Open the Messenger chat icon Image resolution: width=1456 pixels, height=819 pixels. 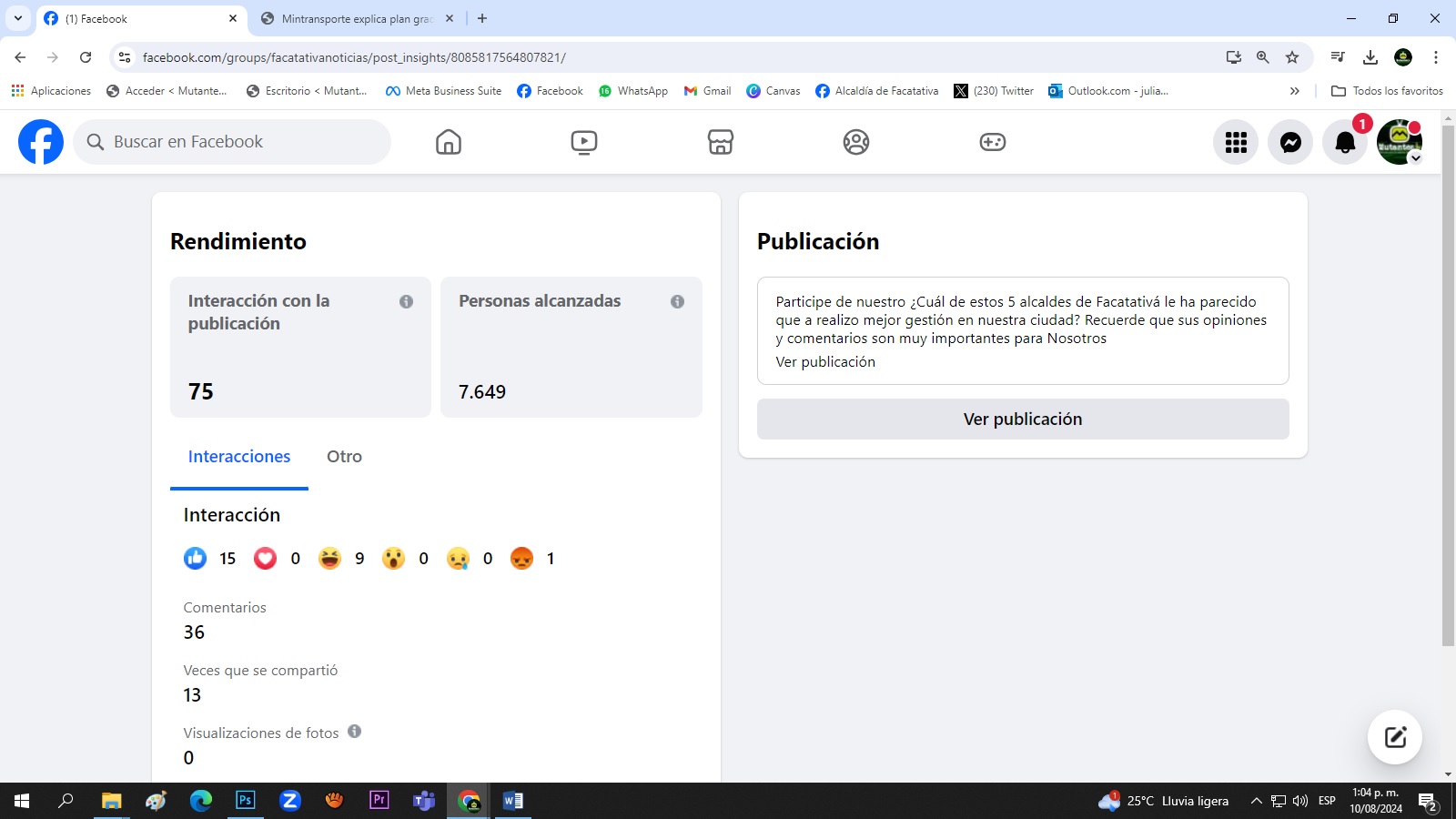point(1290,142)
